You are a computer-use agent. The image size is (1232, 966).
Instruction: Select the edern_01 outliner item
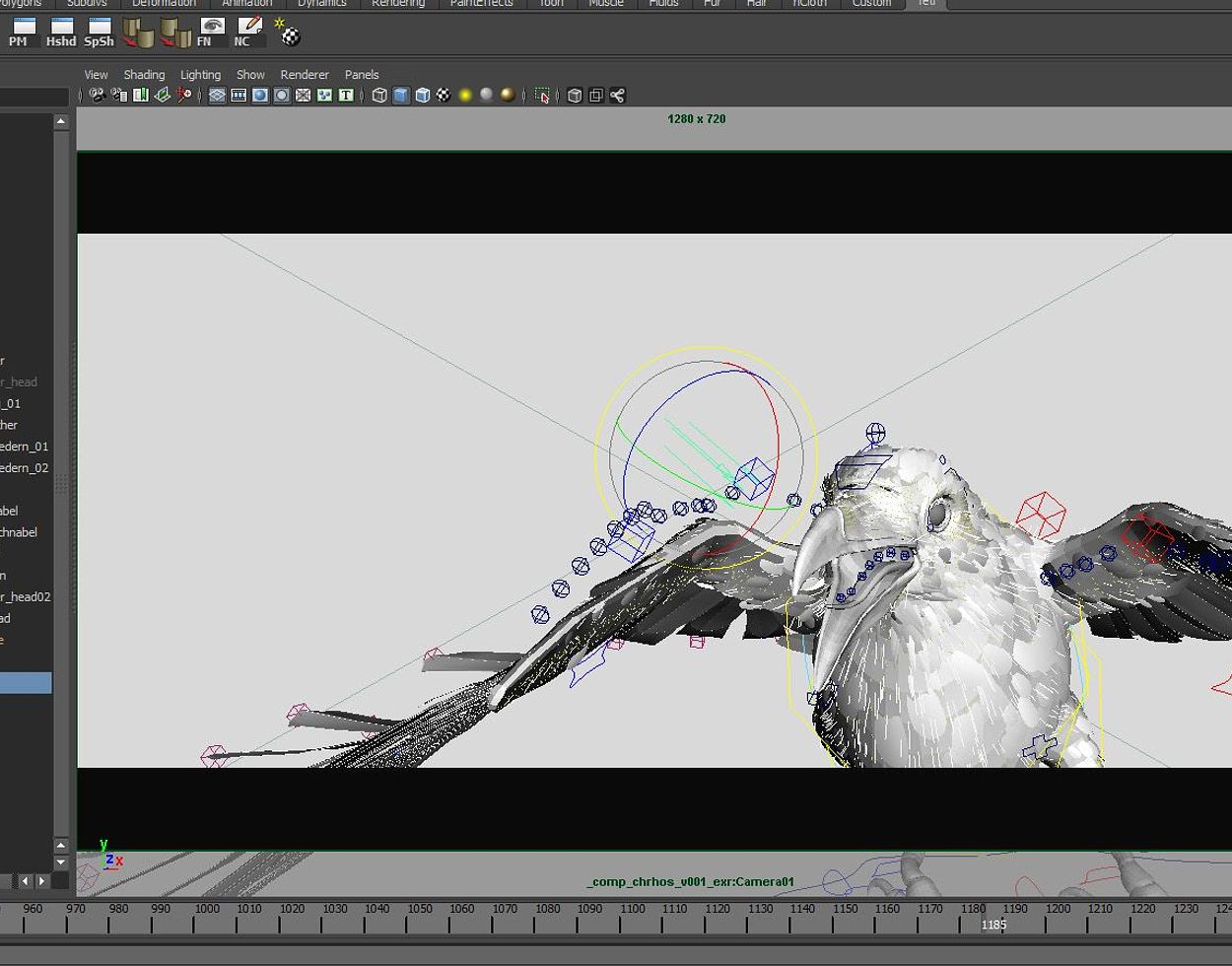24,447
